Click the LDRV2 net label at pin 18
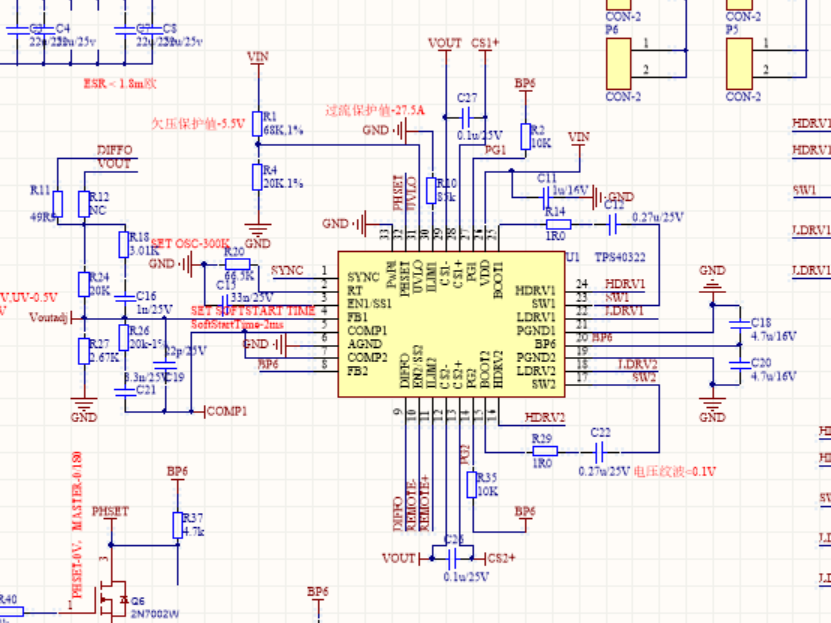Image resolution: width=831 pixels, height=623 pixels. (x=638, y=364)
